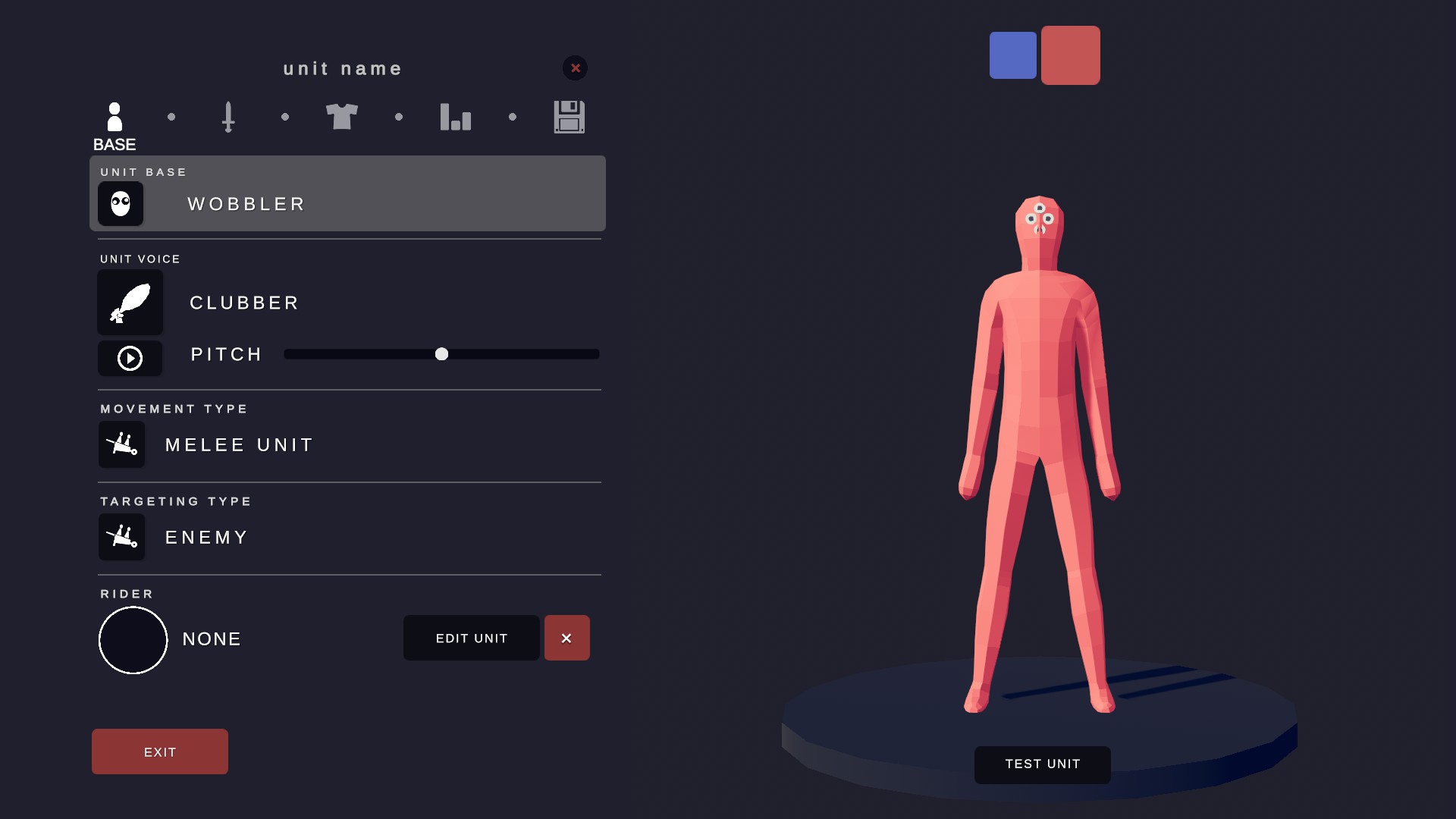Click the Wobbler face icon
The image size is (1456, 819).
121,203
